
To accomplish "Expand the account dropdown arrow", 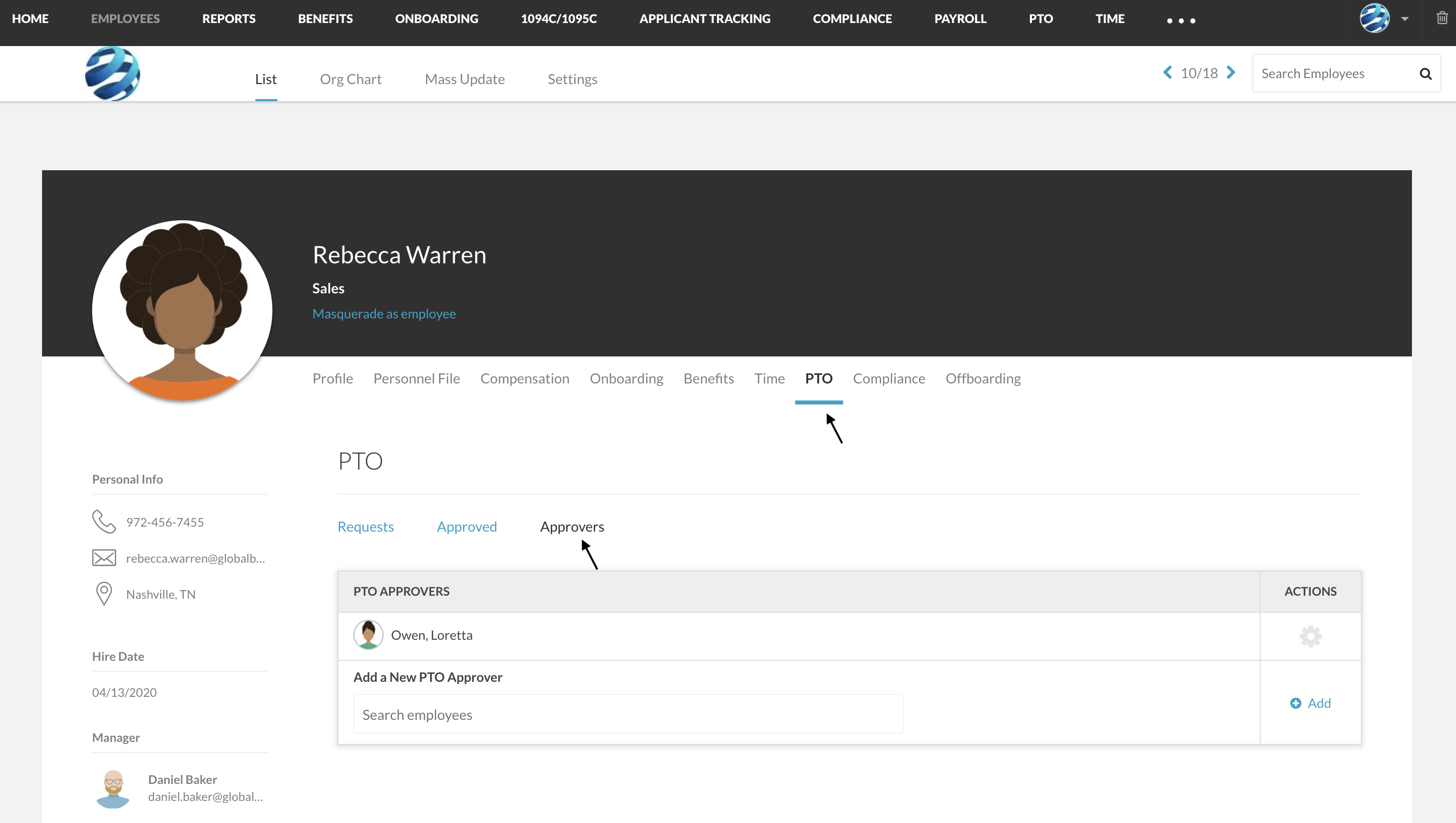I will pyautogui.click(x=1404, y=19).
